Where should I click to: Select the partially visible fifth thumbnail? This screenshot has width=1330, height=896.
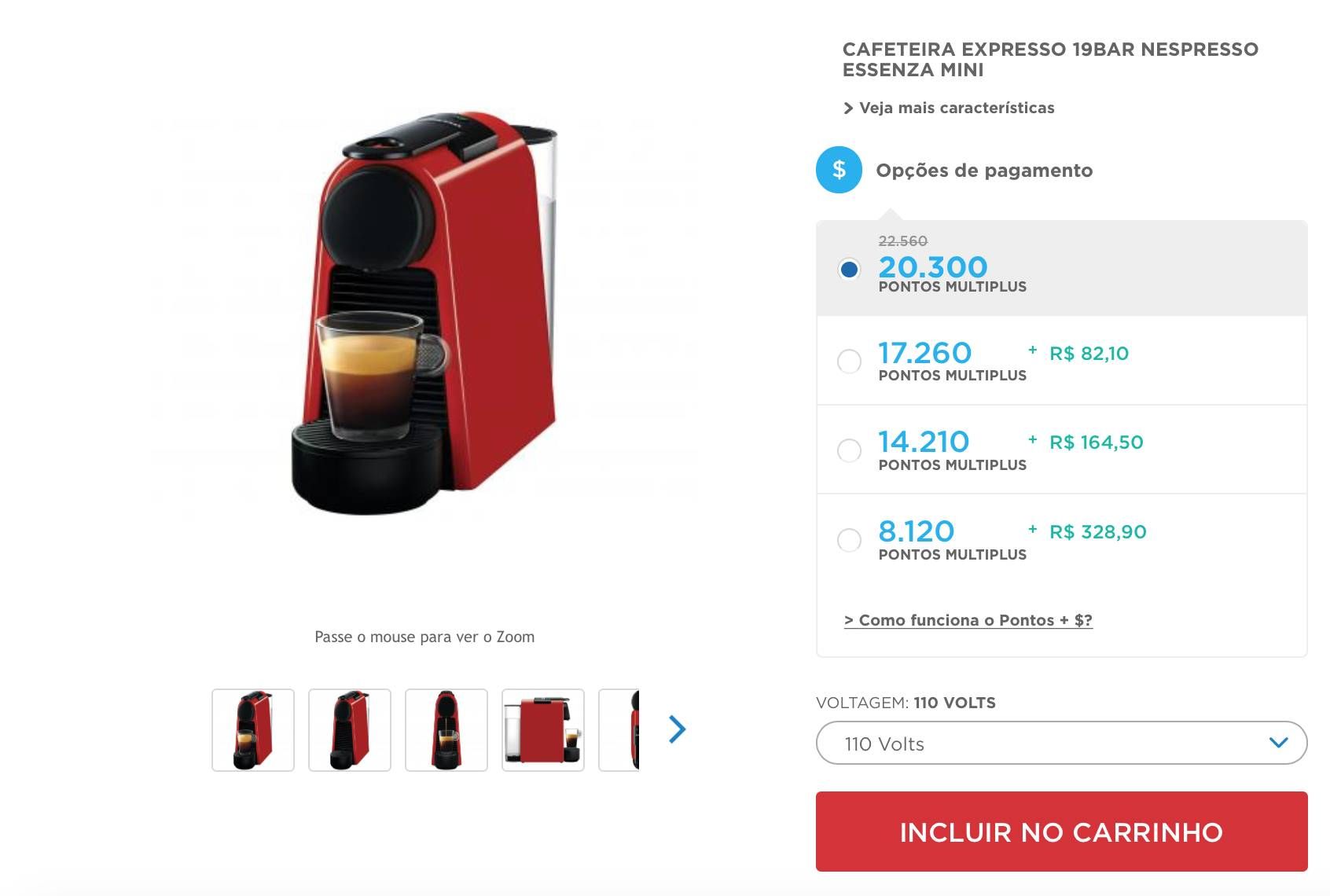pos(619,730)
